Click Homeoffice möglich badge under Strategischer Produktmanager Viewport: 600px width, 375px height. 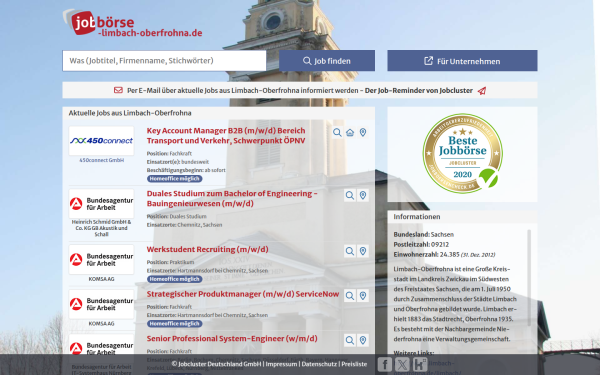click(174, 323)
